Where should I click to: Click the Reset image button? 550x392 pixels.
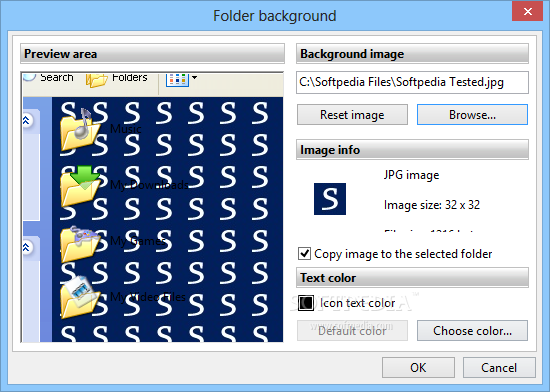click(352, 115)
